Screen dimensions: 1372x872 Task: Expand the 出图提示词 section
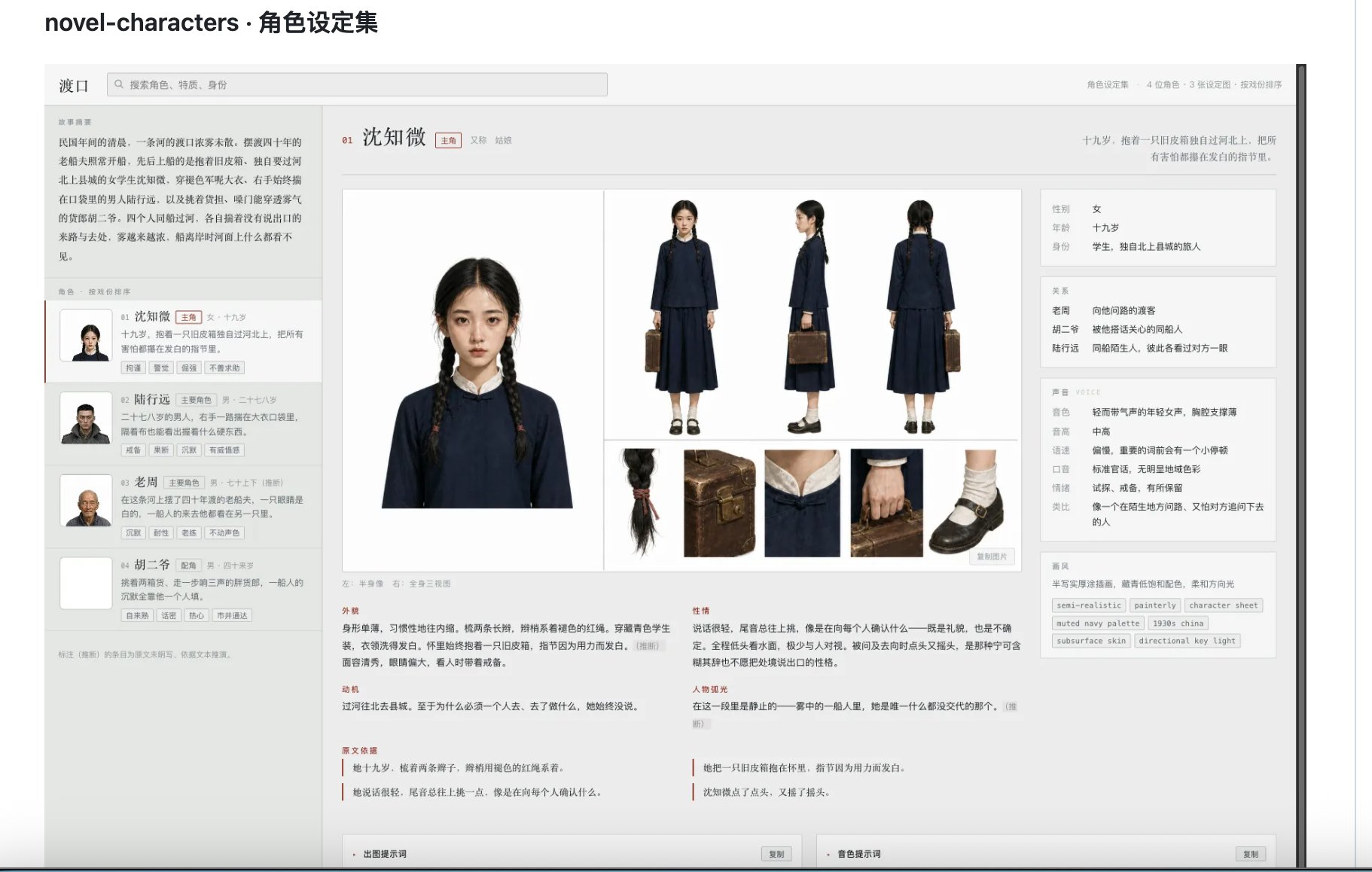coord(384,854)
